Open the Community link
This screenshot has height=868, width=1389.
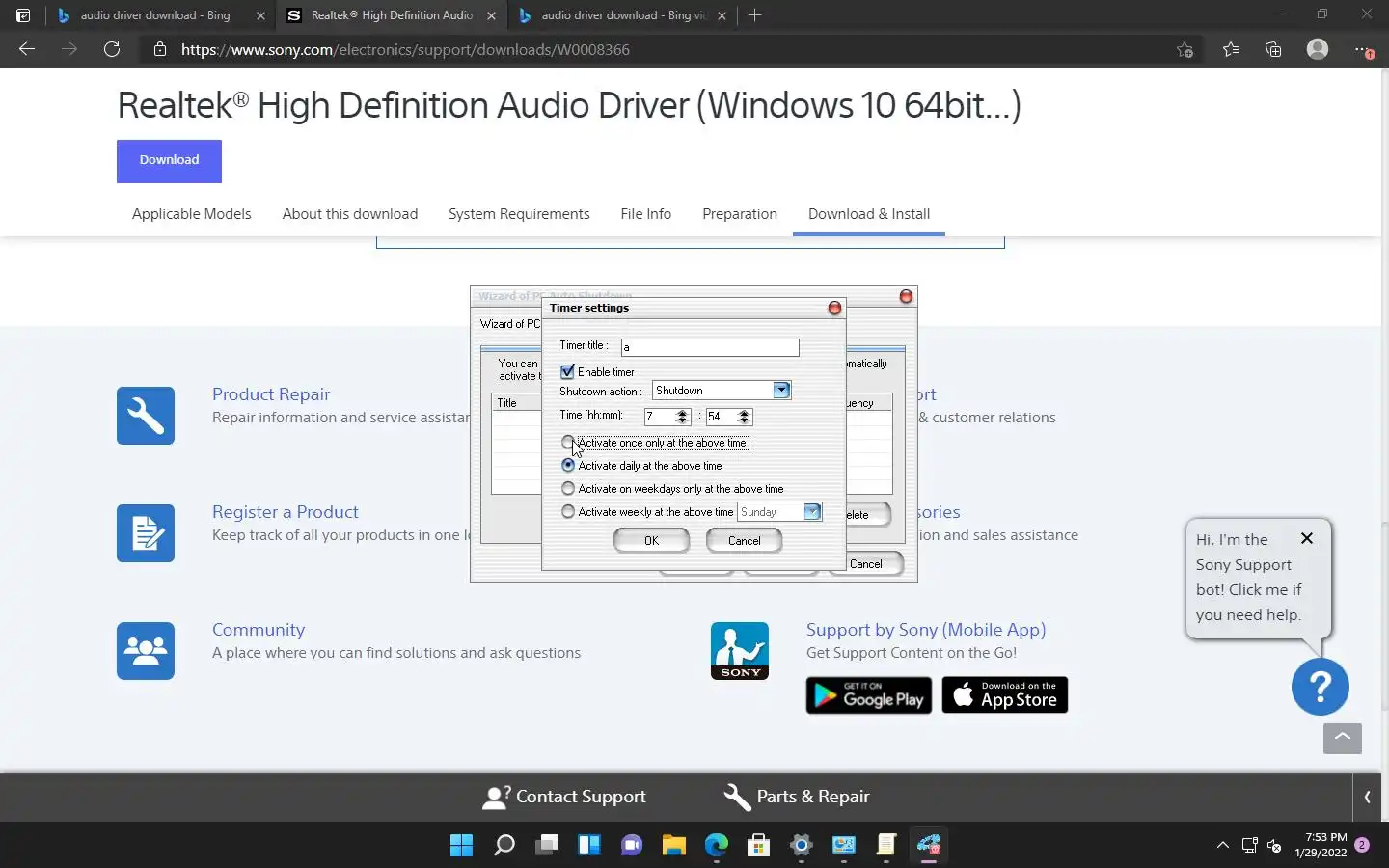coord(259,630)
